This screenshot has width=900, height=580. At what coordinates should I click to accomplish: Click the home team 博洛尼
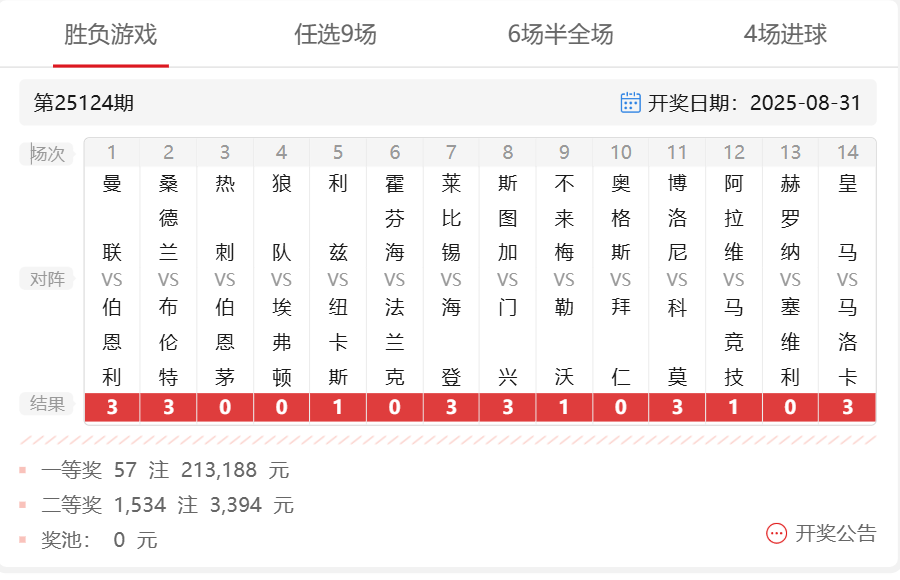(x=677, y=218)
